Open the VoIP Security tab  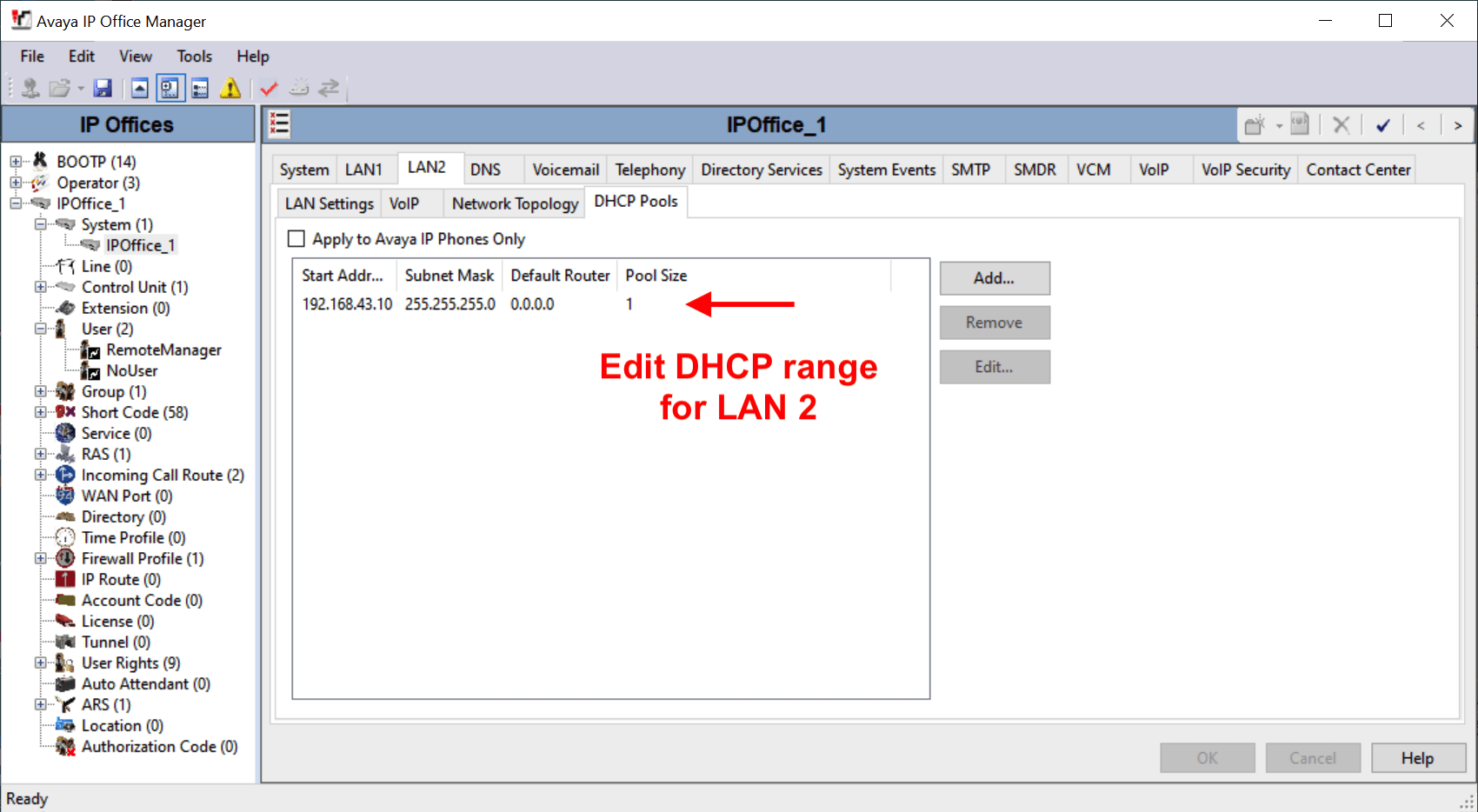[x=1246, y=170]
